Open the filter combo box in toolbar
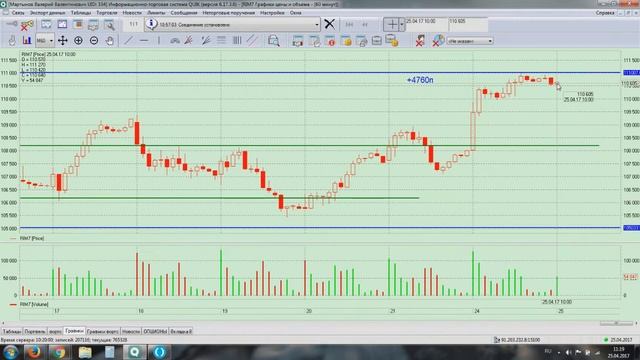 pos(470,41)
